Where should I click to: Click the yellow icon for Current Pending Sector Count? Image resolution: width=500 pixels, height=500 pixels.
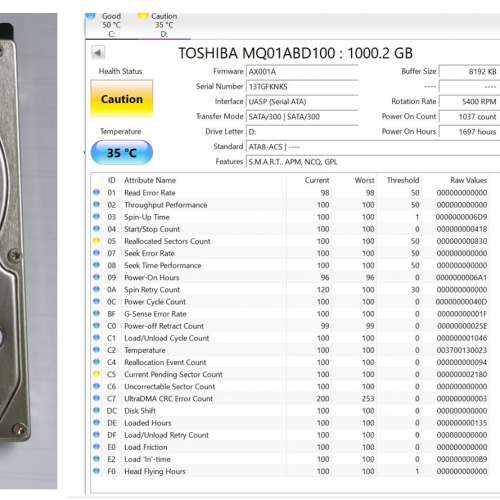(97, 374)
